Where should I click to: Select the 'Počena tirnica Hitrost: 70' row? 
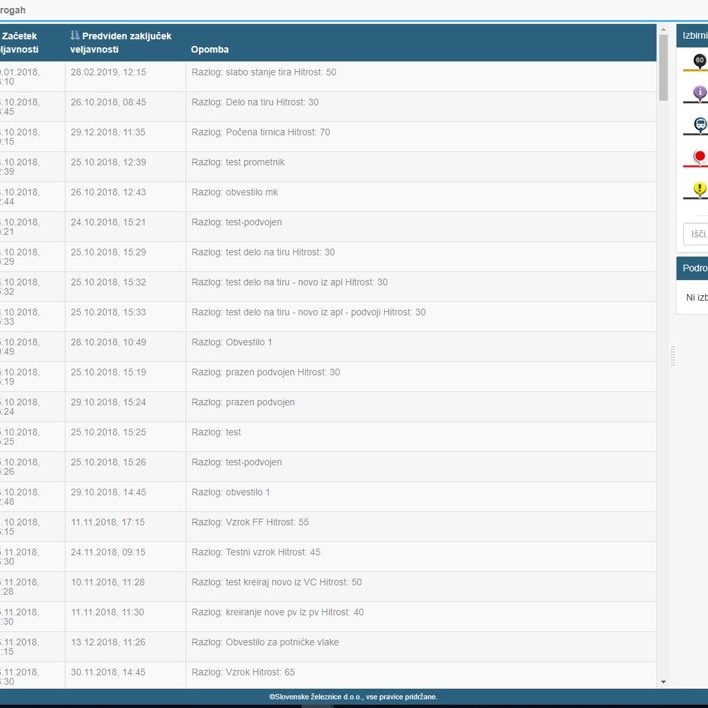coord(262,132)
